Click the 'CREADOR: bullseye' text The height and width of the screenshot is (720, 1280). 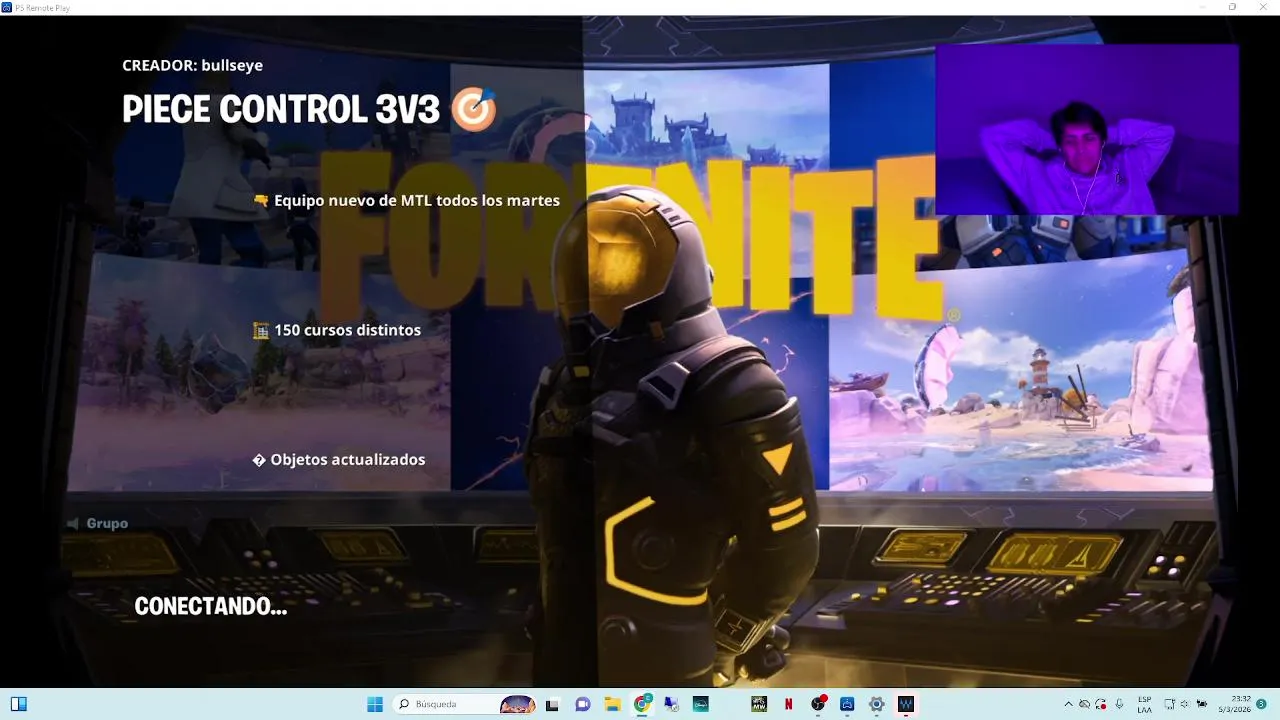(x=192, y=65)
